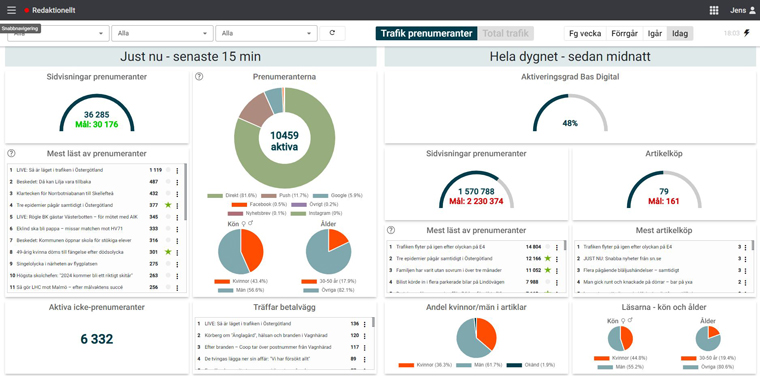
Task: Open help for 15-minute Mest läst list
Action: coord(12,153)
